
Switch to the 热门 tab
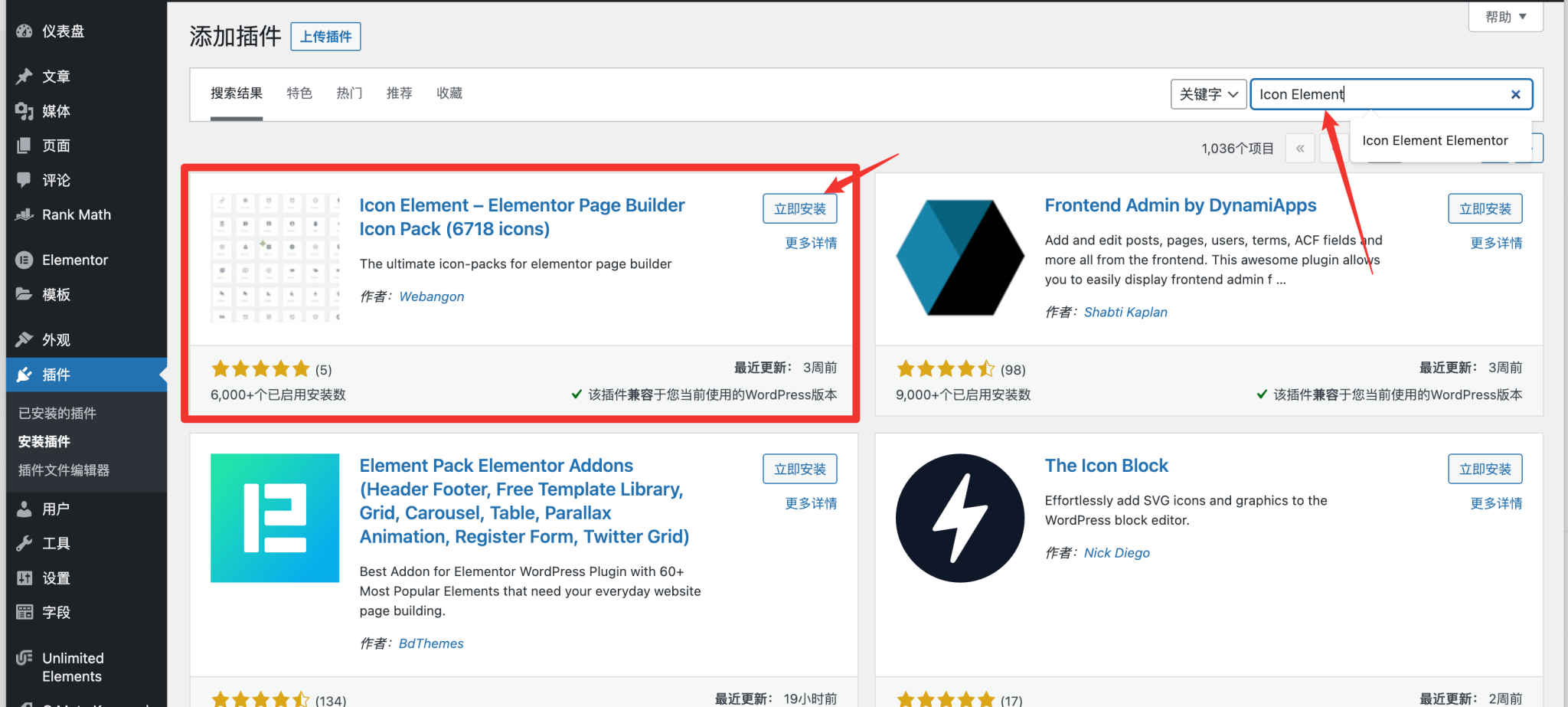[349, 93]
